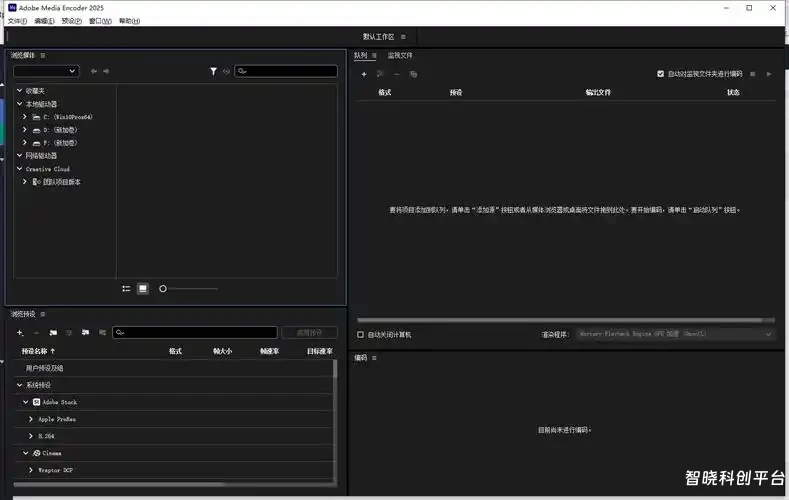Switch to the 监视文件 watch folders tab
This screenshot has height=500, width=789.
click(400, 55)
